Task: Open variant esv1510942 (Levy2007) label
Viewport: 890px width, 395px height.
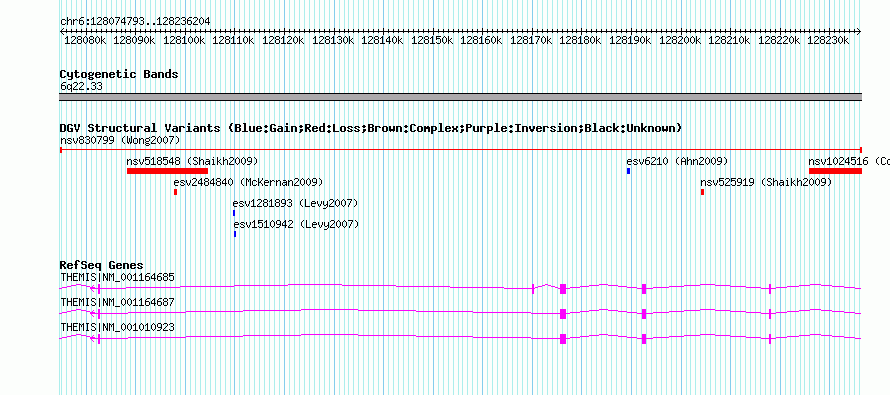Action: [296, 225]
